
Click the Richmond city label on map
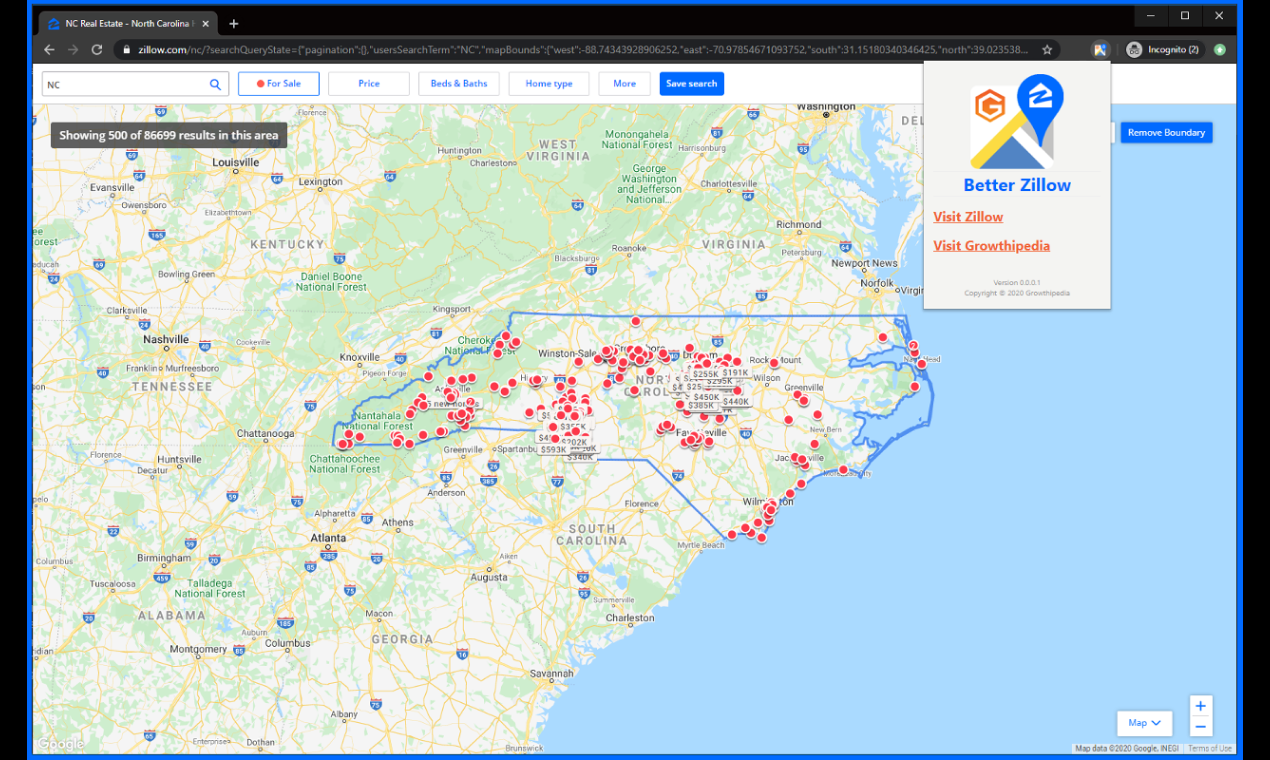tap(798, 225)
